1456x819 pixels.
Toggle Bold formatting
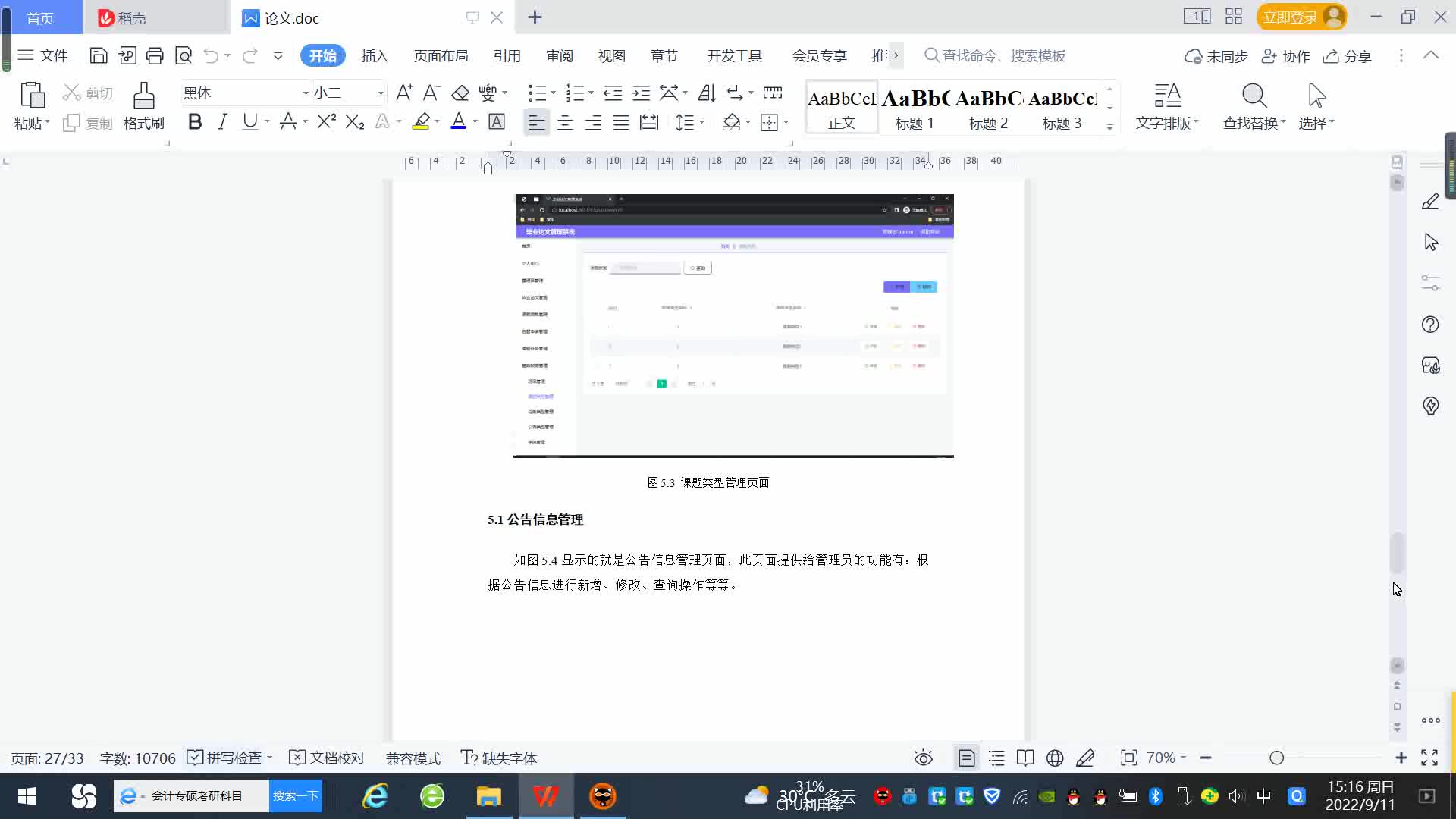[x=195, y=121]
